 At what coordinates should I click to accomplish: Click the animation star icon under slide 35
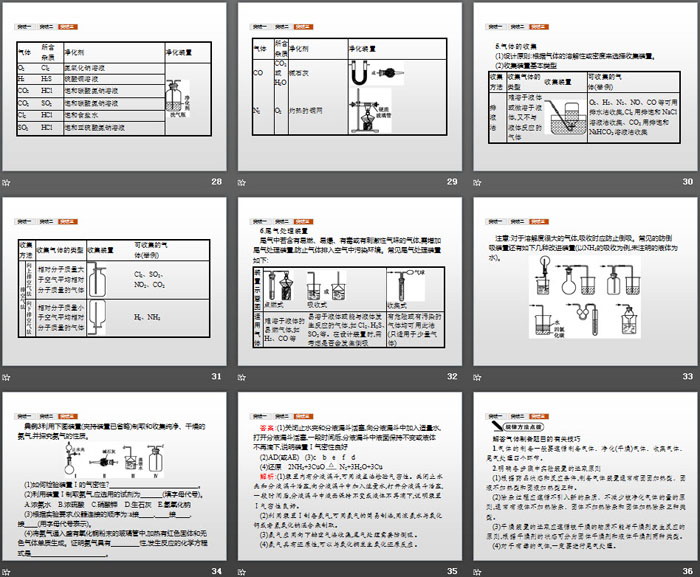point(243,571)
